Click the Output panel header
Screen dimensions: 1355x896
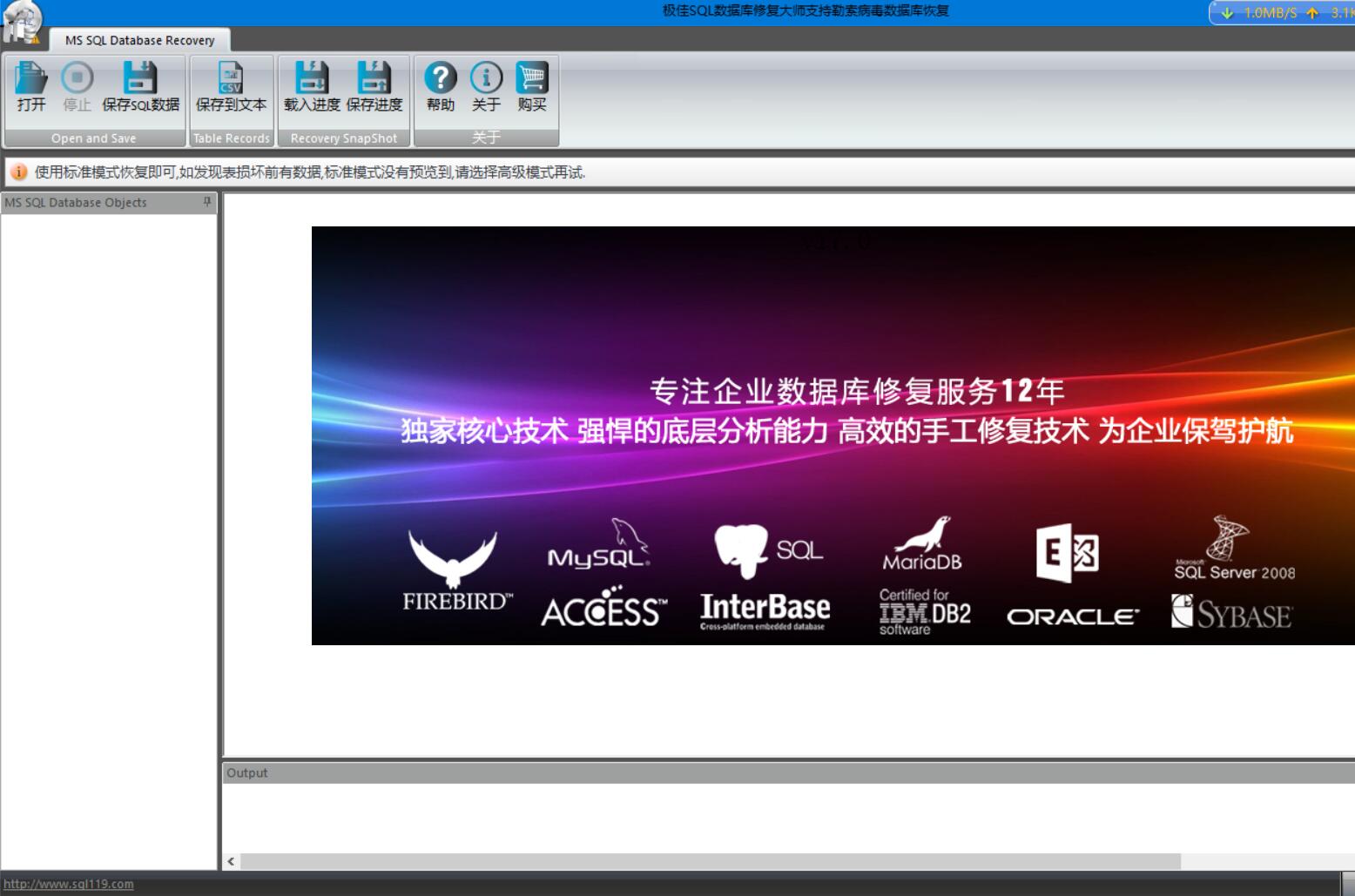tap(784, 772)
